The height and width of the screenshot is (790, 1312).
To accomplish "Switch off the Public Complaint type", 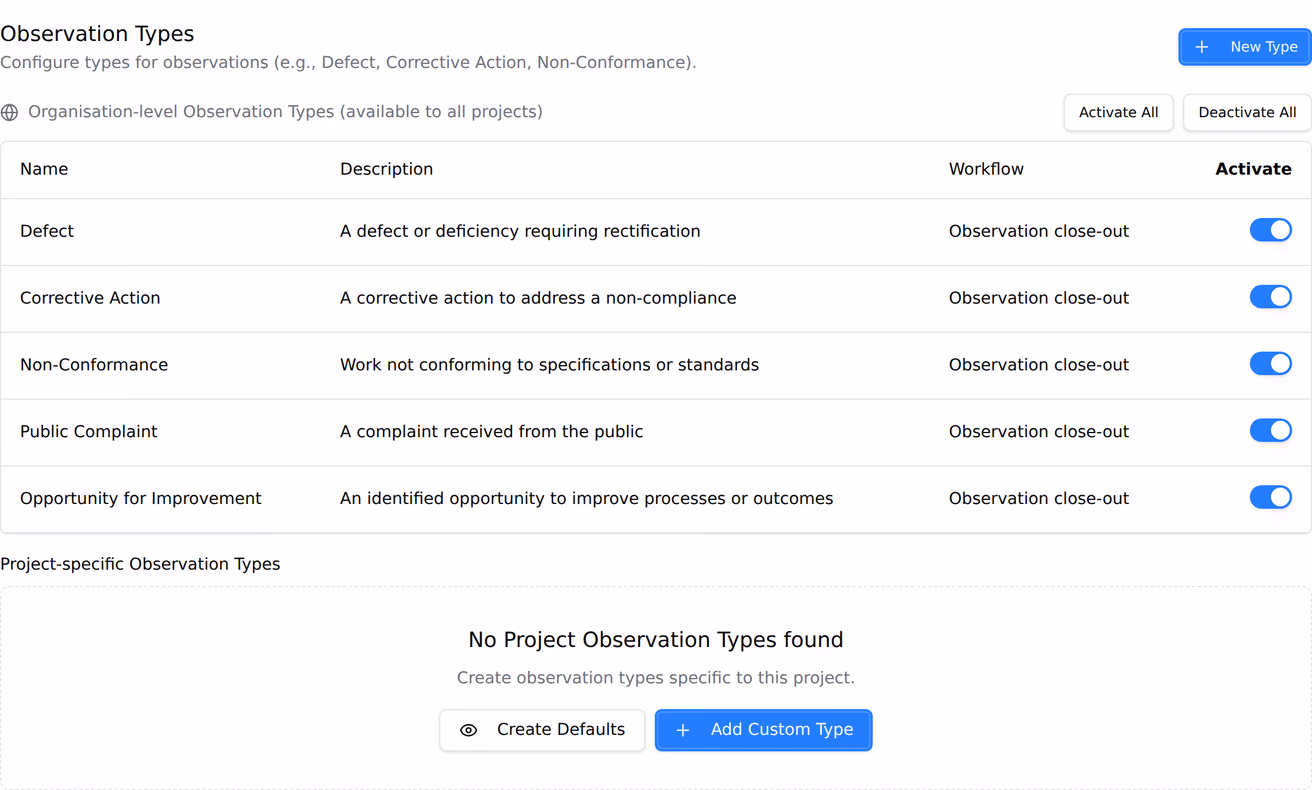I will tap(1271, 431).
